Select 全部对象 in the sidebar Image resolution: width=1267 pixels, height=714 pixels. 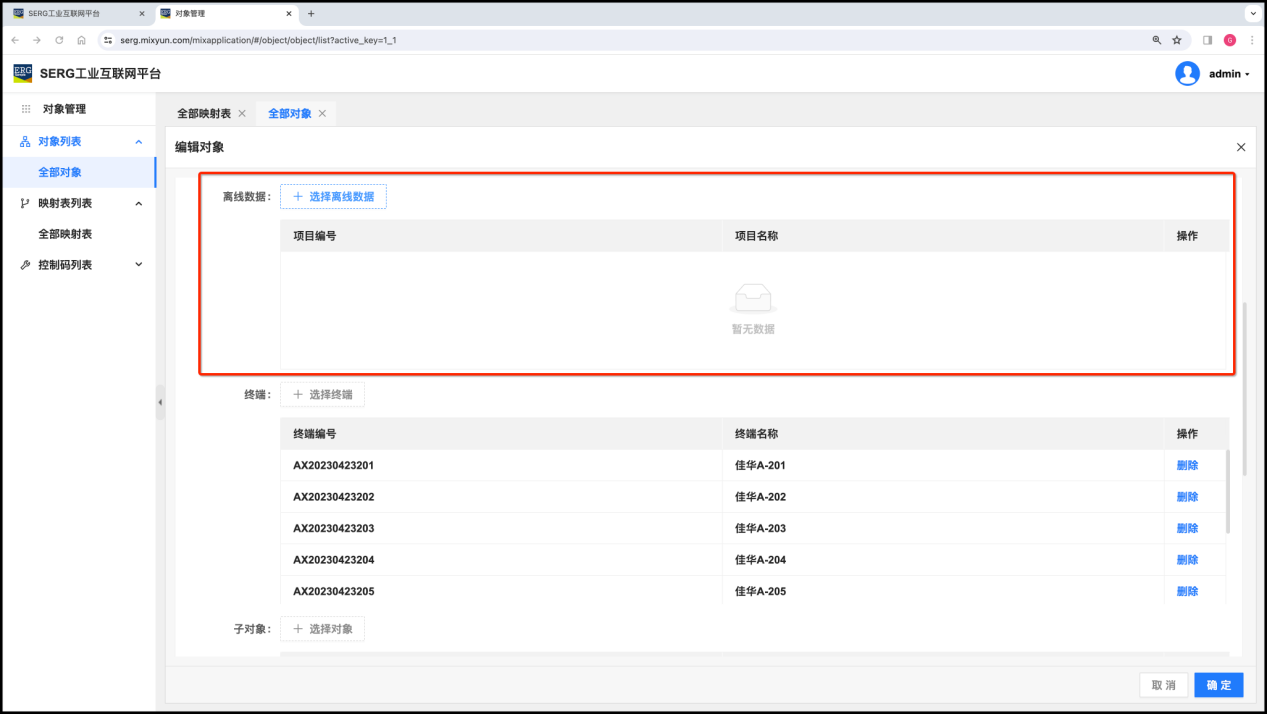60,173
